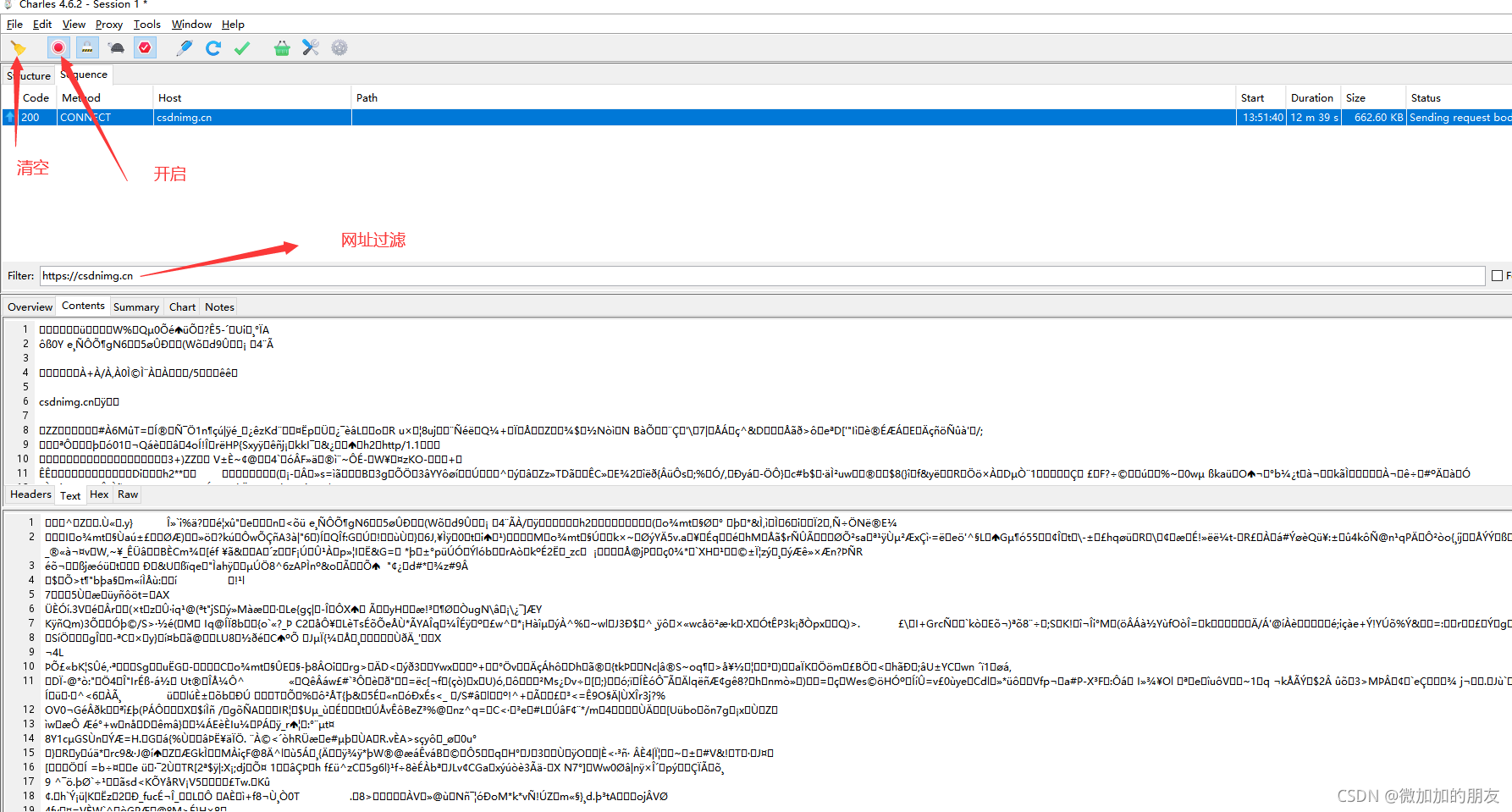
Task: Open Settings with the gray gear icon
Action: (x=339, y=48)
